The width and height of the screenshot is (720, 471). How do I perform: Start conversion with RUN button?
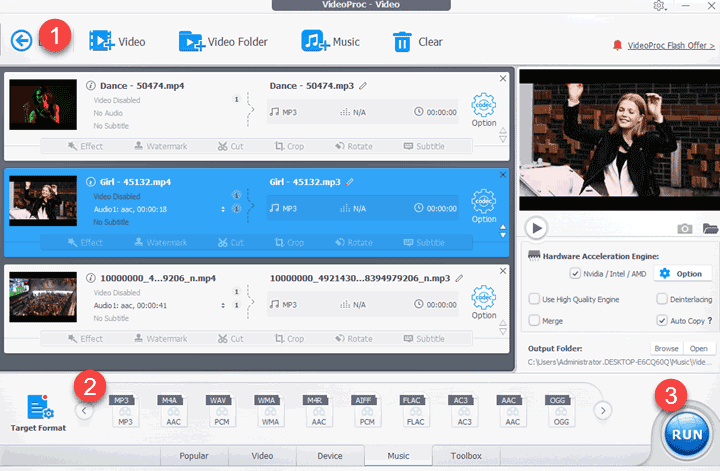click(686, 434)
